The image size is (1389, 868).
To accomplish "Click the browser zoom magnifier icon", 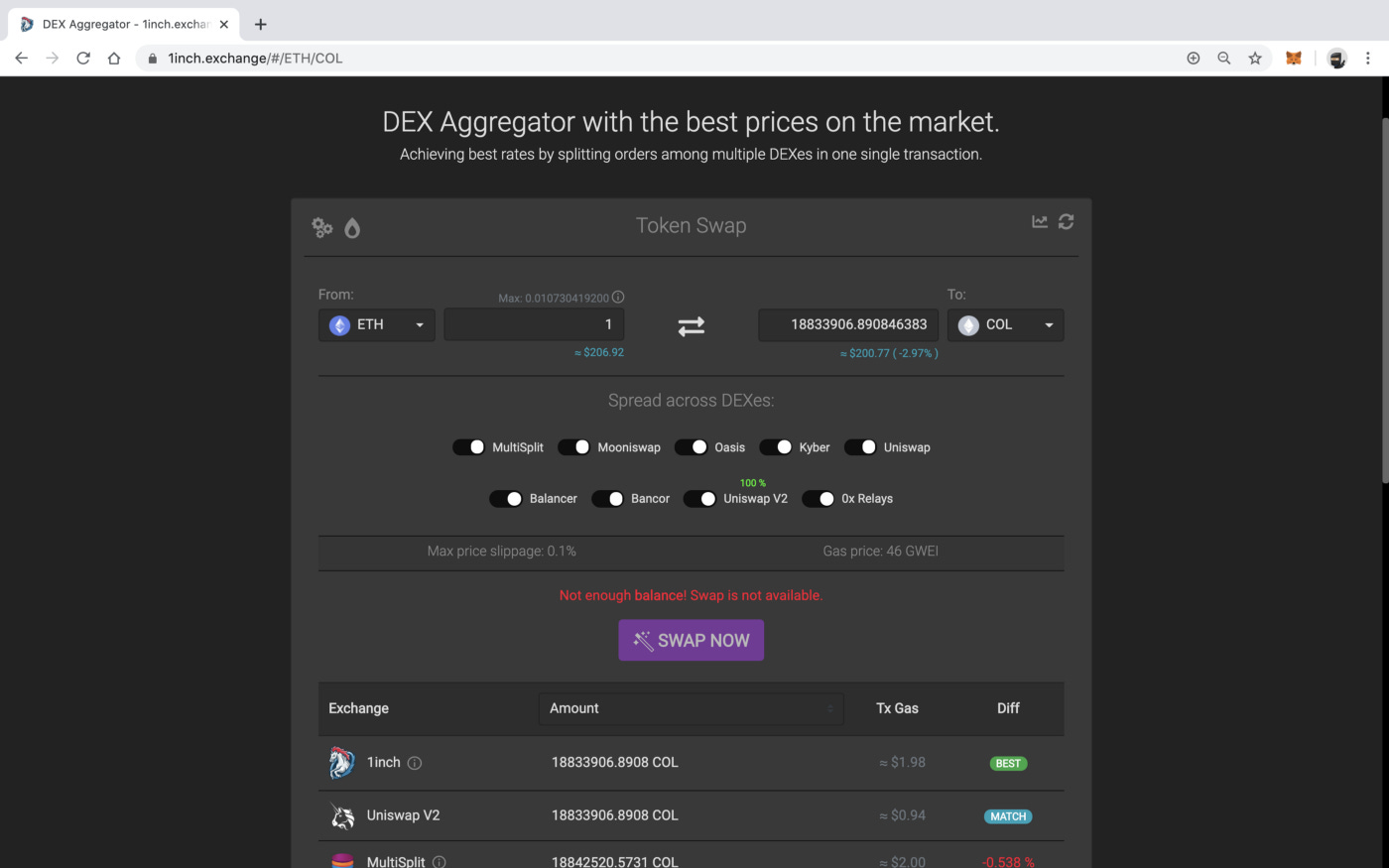I will (1224, 59).
